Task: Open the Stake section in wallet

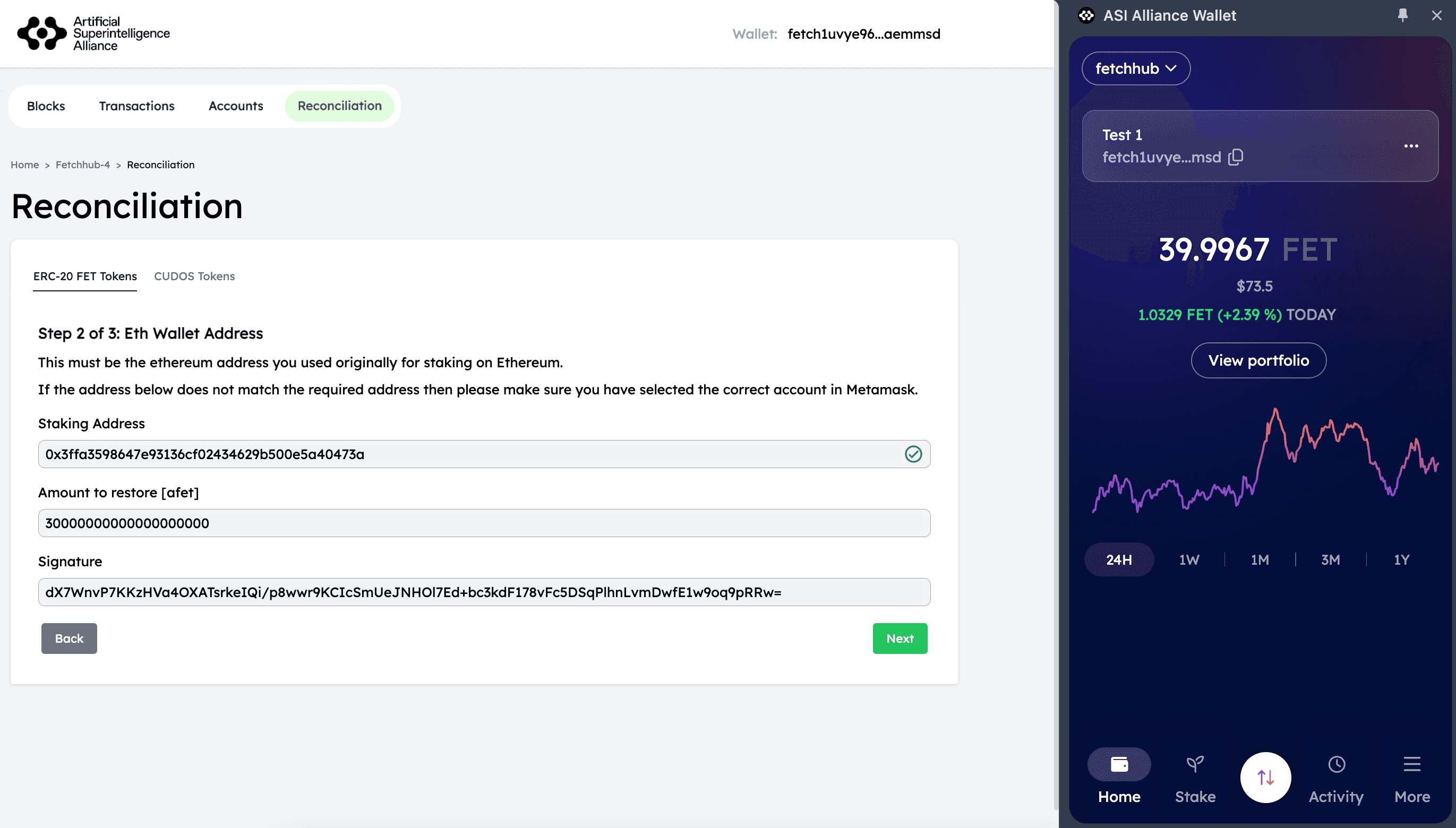Action: point(1195,777)
